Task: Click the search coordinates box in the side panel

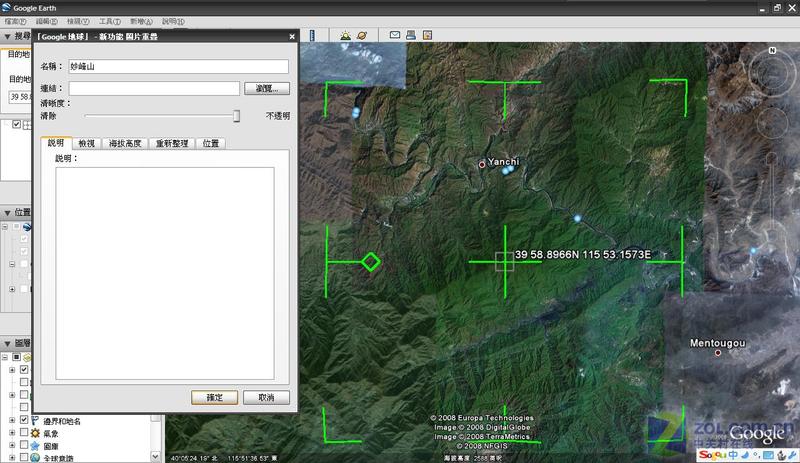Action: pyautogui.click(x=20, y=96)
